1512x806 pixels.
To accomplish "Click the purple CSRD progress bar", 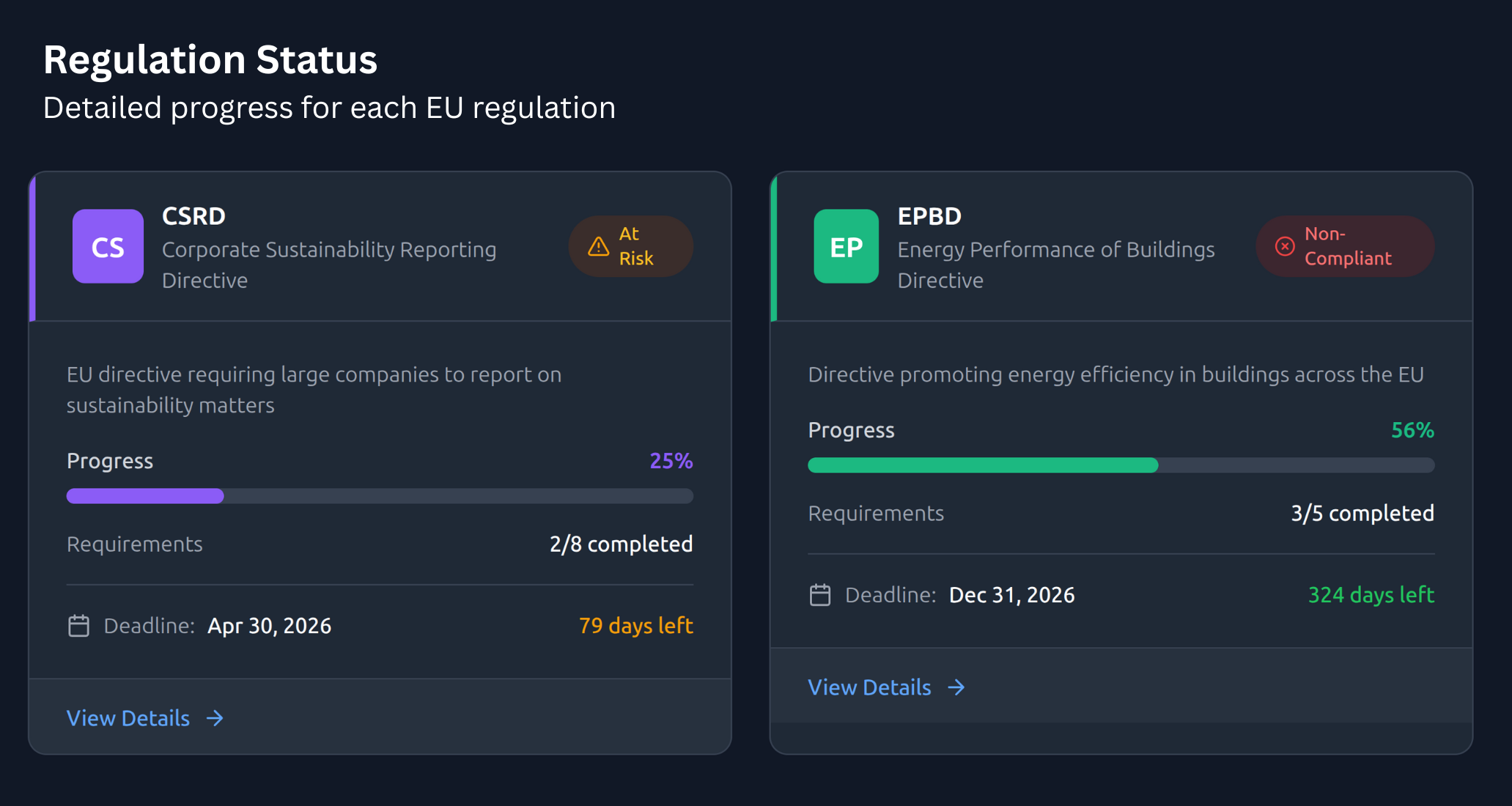I will pyautogui.click(x=145, y=496).
